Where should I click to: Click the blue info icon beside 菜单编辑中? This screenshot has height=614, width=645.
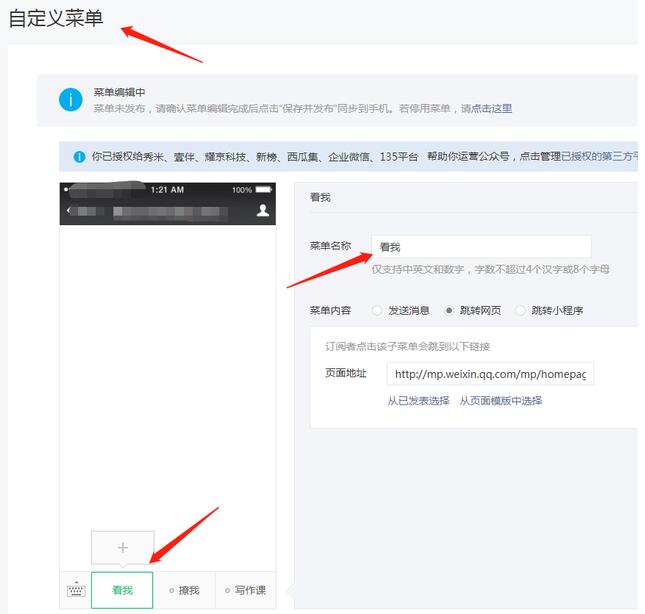(71, 100)
